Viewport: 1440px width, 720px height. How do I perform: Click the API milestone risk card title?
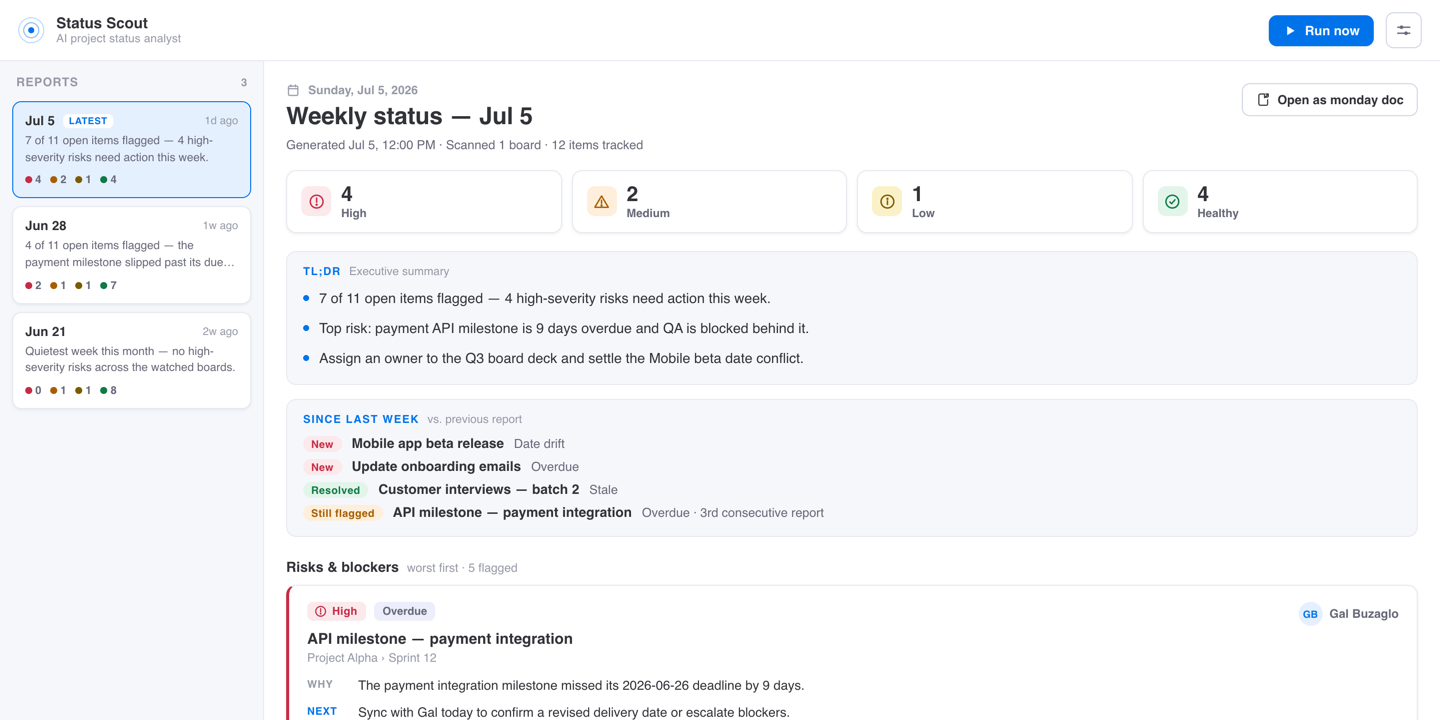coord(440,638)
